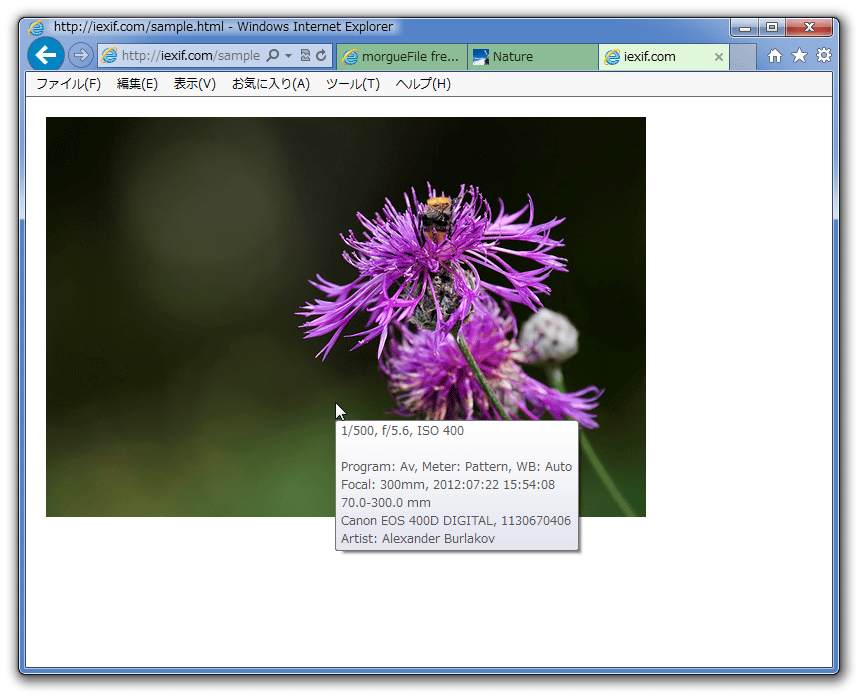
Task: Select the iexif.com tab
Action: [664, 57]
